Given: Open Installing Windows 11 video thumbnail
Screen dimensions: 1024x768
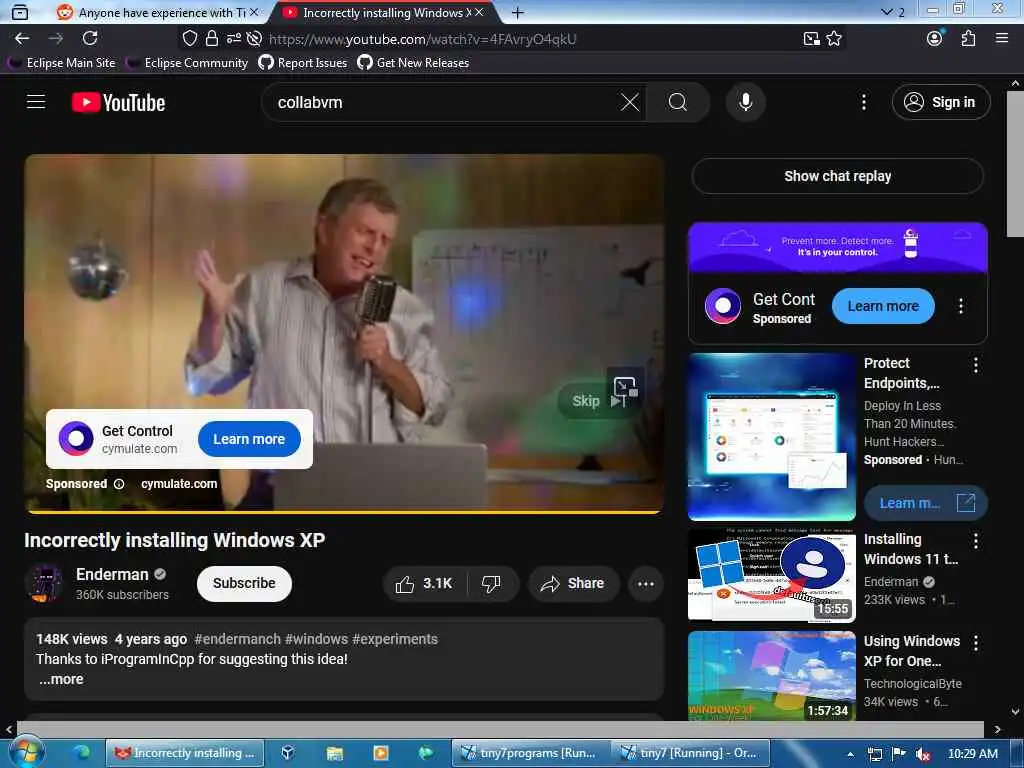Looking at the screenshot, I should click(771, 575).
